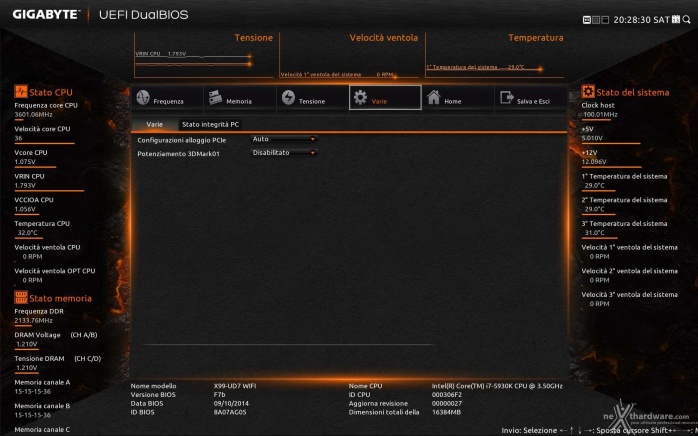
Task: Click the Temperatura graph header
Action: 536,38
